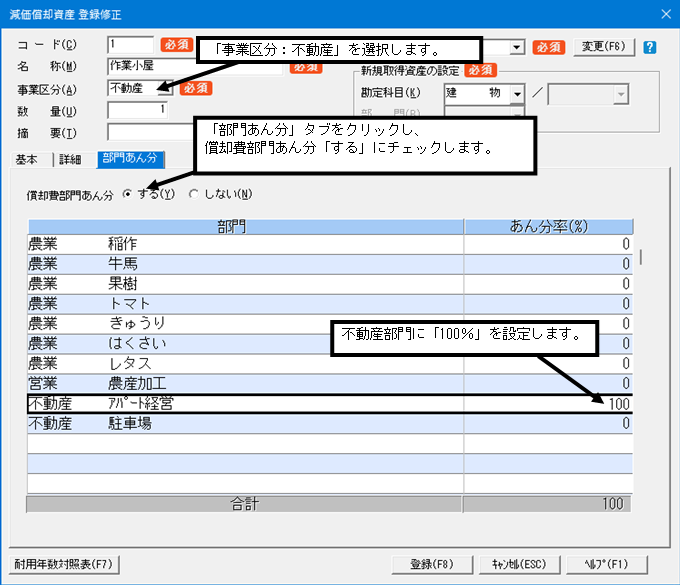Screen dimensions: 680x587
Task: Click the あん分率(%) column header
Action: pos(549,227)
